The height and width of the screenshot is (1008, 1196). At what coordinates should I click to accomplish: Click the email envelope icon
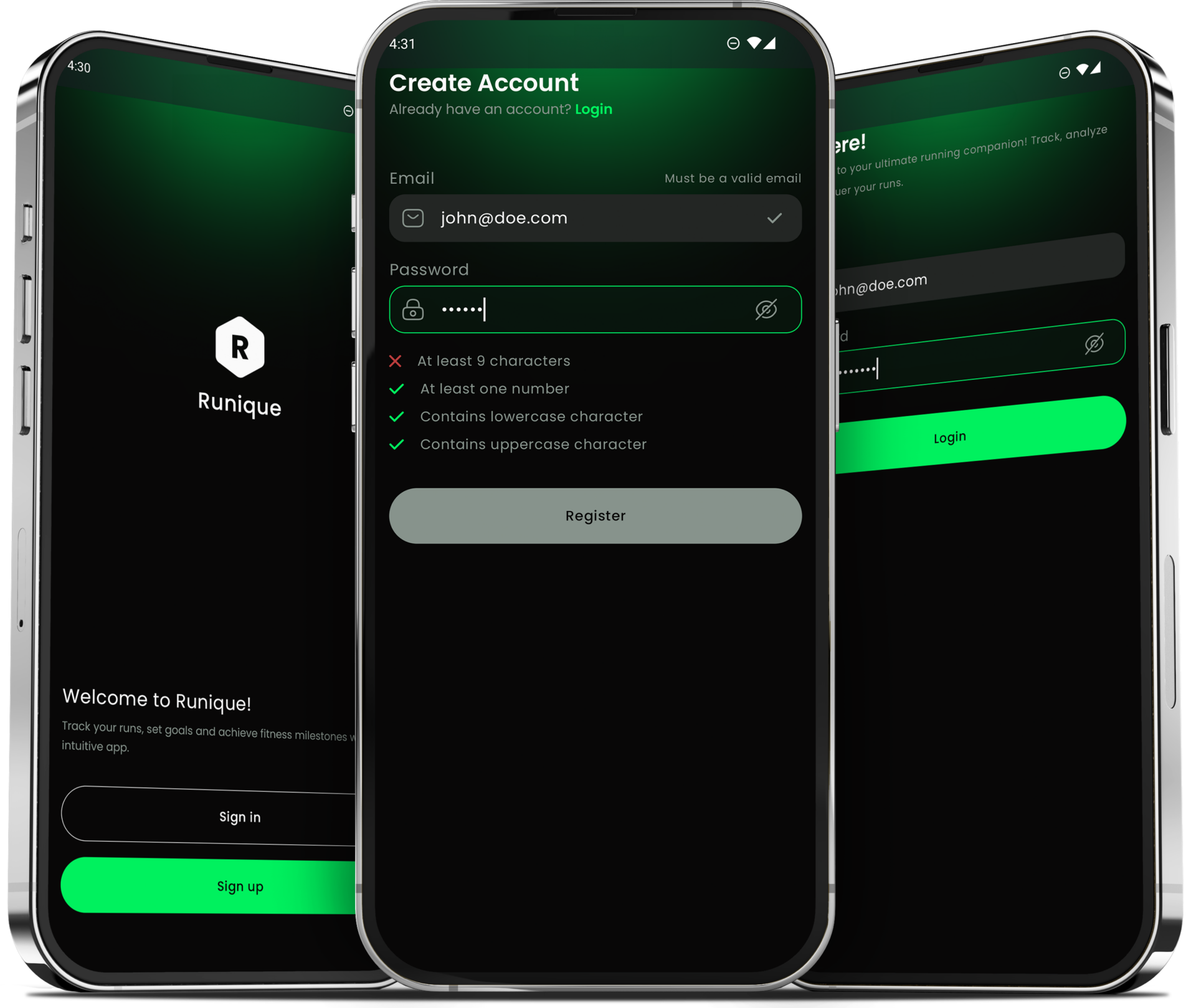click(413, 218)
